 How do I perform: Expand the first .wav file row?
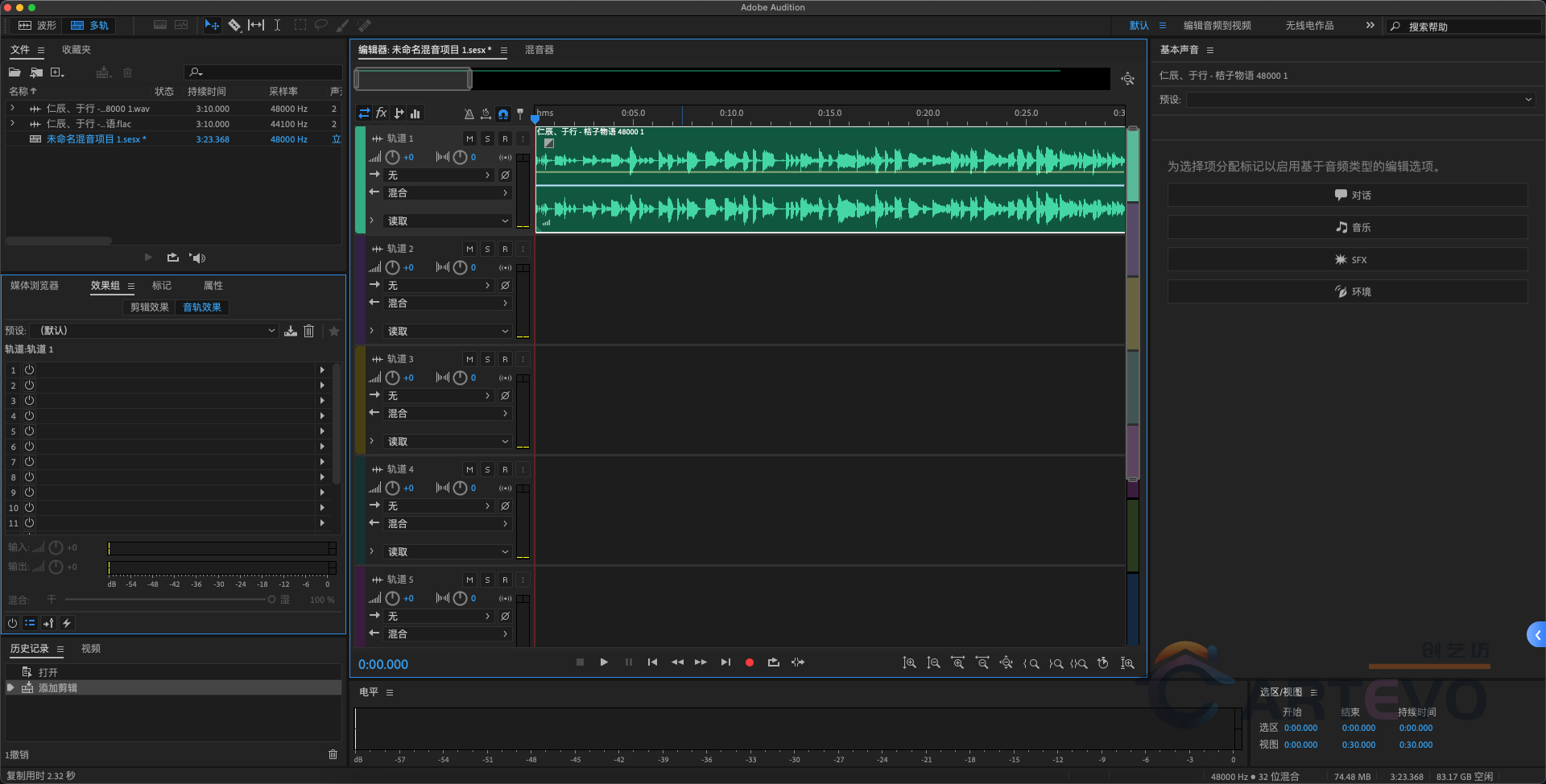(12, 108)
